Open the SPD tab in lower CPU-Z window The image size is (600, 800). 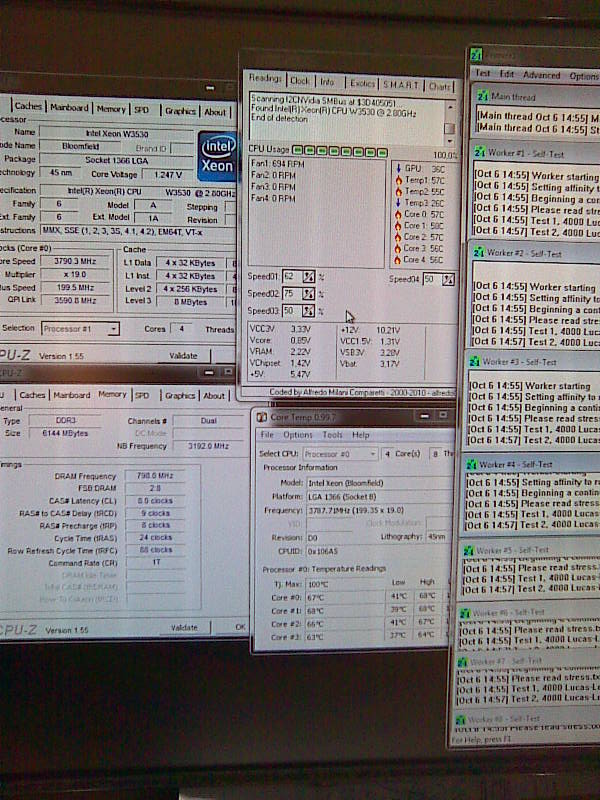[x=142, y=395]
